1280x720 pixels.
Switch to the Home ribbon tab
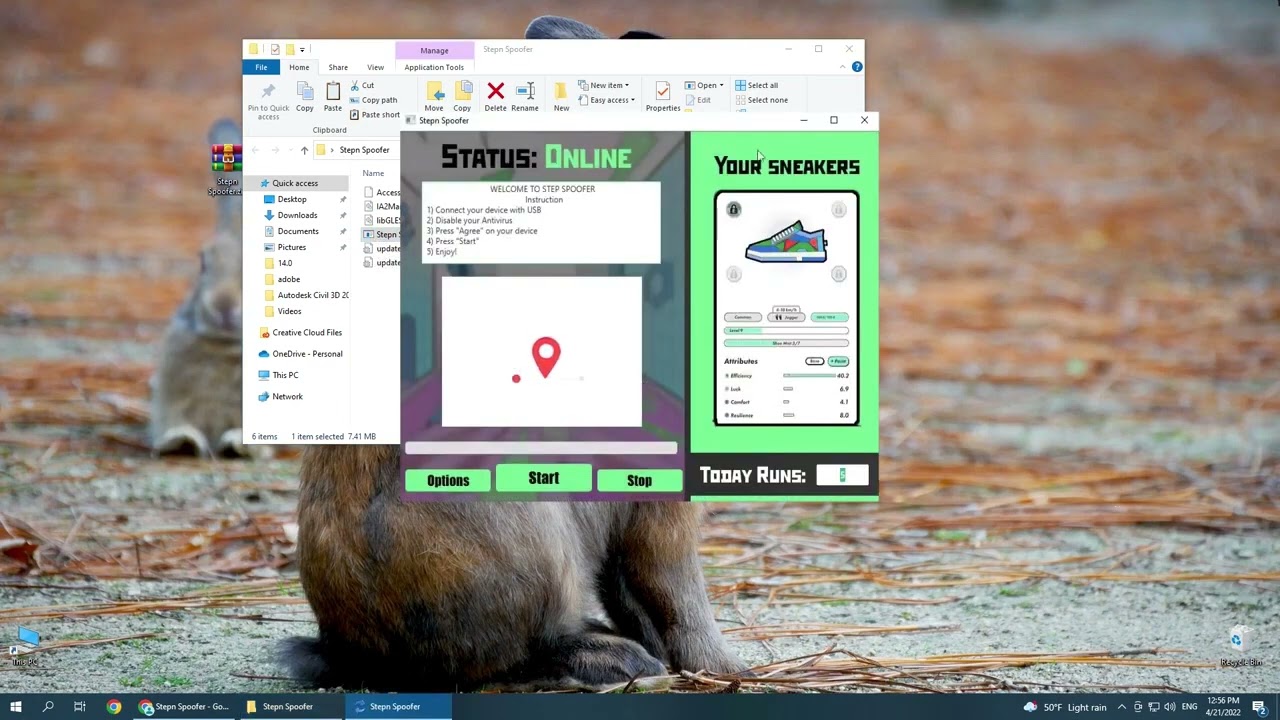click(299, 67)
